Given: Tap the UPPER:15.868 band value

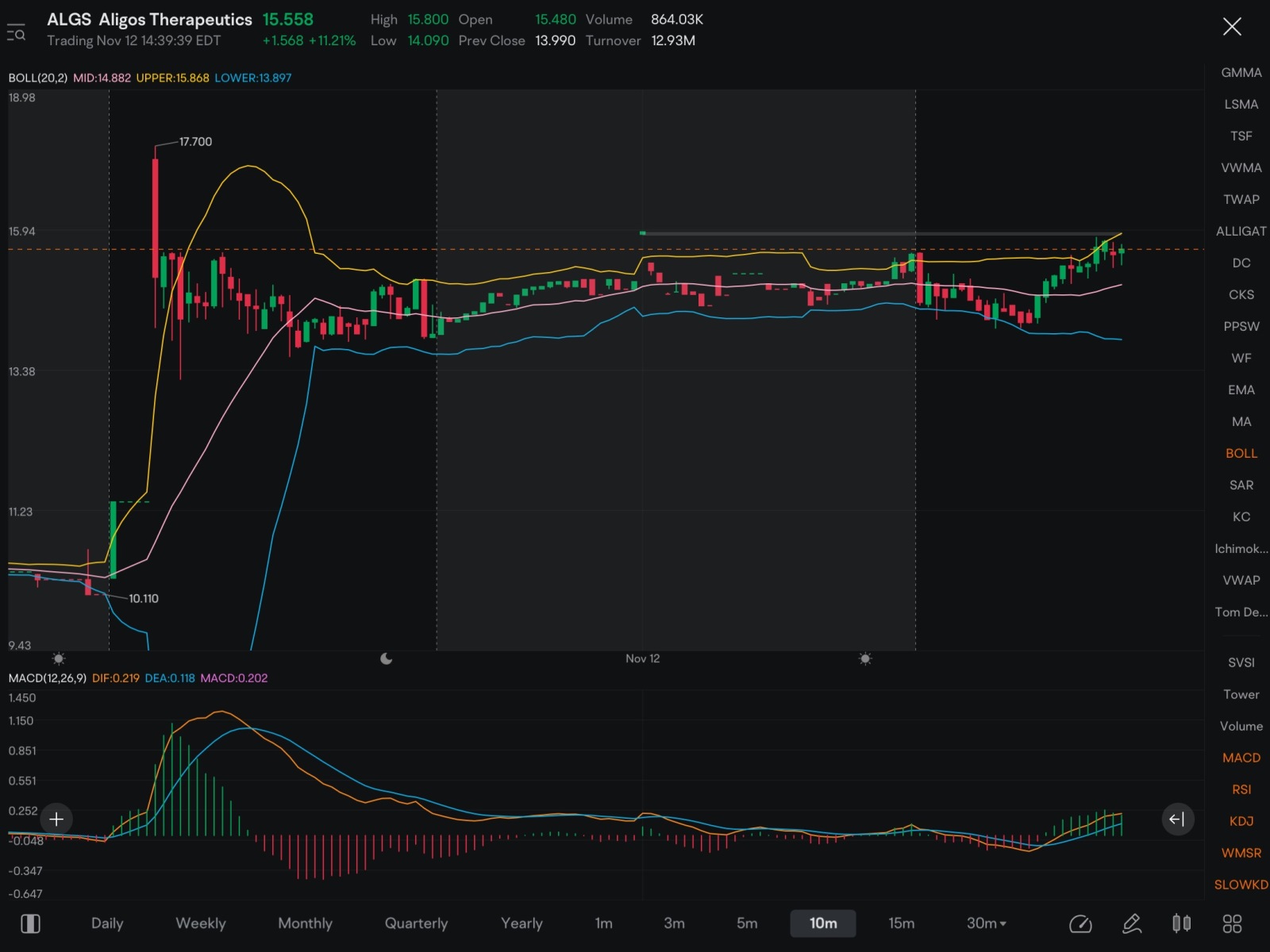Looking at the screenshot, I should point(172,78).
